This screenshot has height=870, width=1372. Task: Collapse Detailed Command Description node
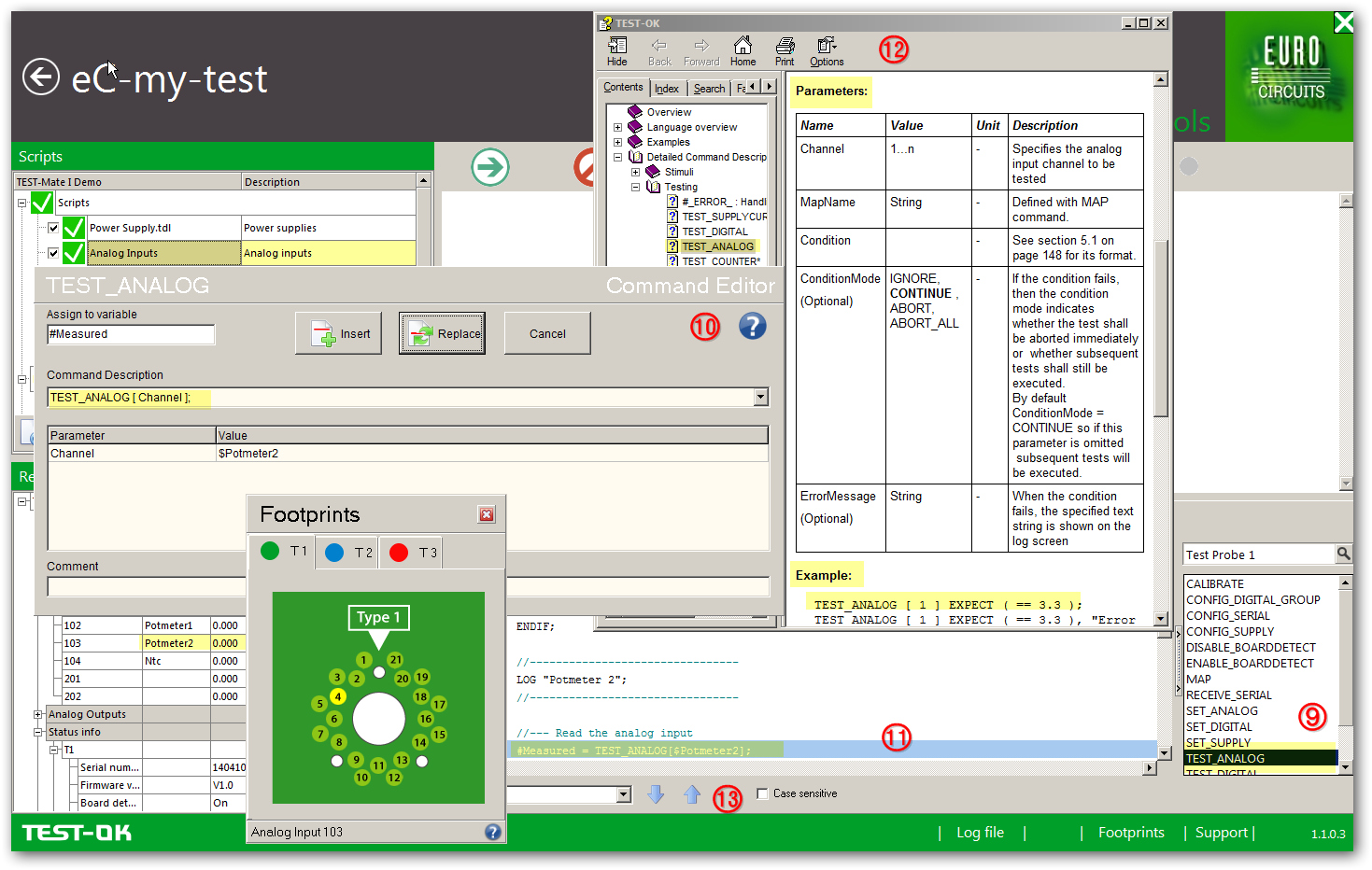click(x=617, y=157)
